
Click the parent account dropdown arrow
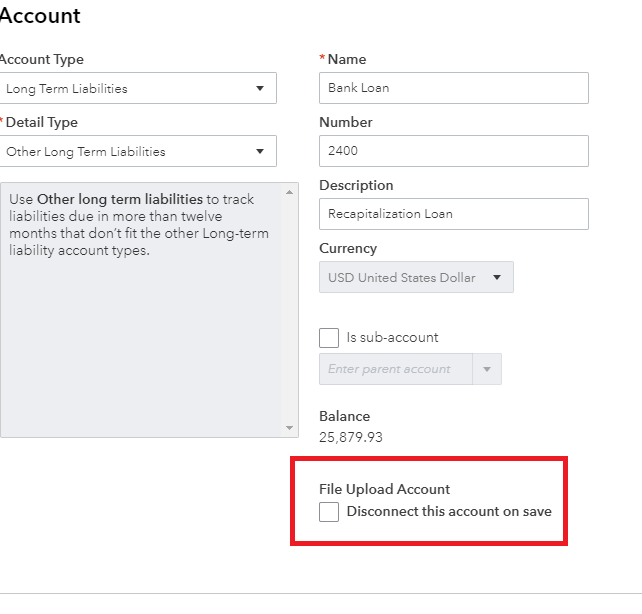click(x=487, y=369)
